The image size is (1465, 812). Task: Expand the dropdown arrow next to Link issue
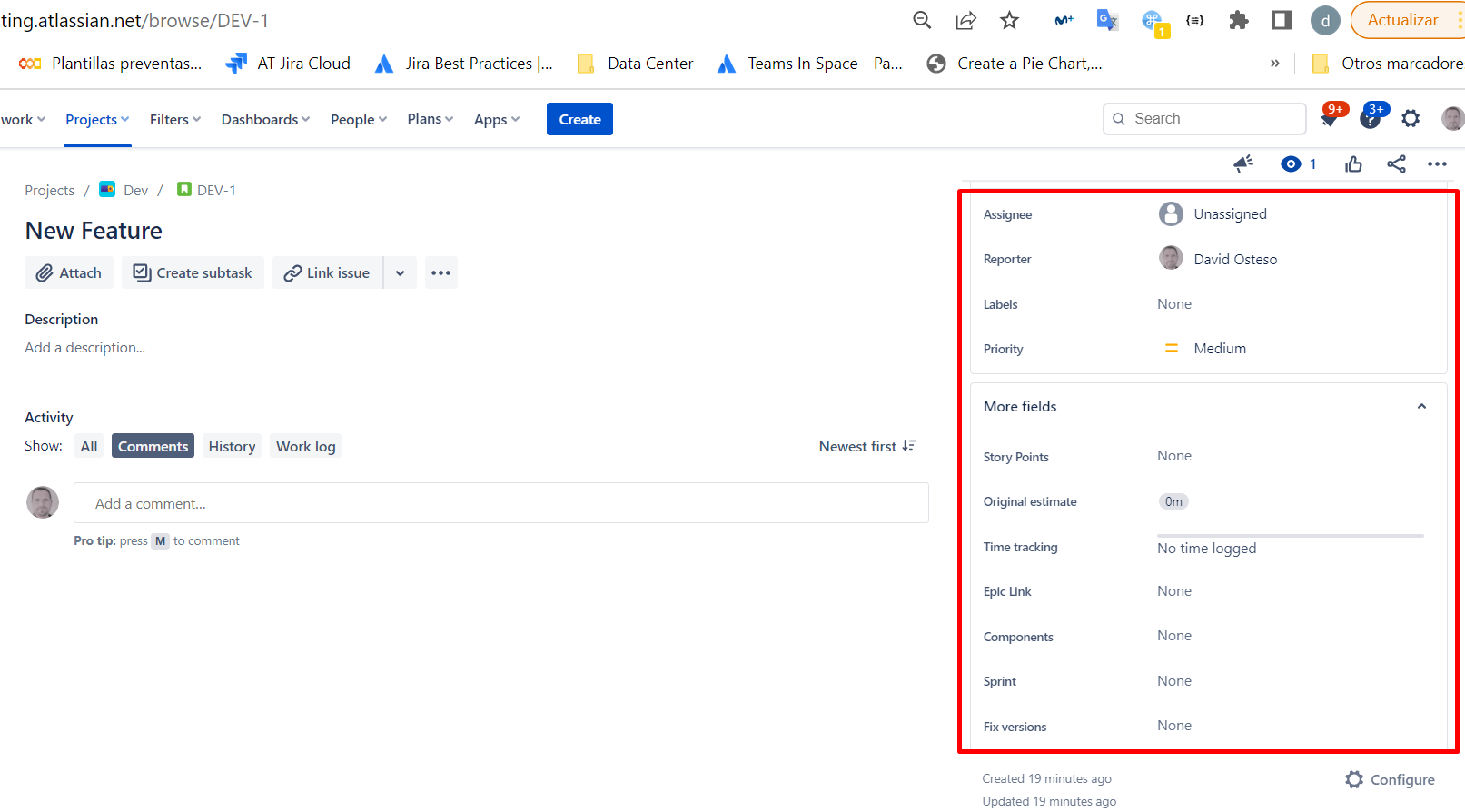click(x=400, y=272)
